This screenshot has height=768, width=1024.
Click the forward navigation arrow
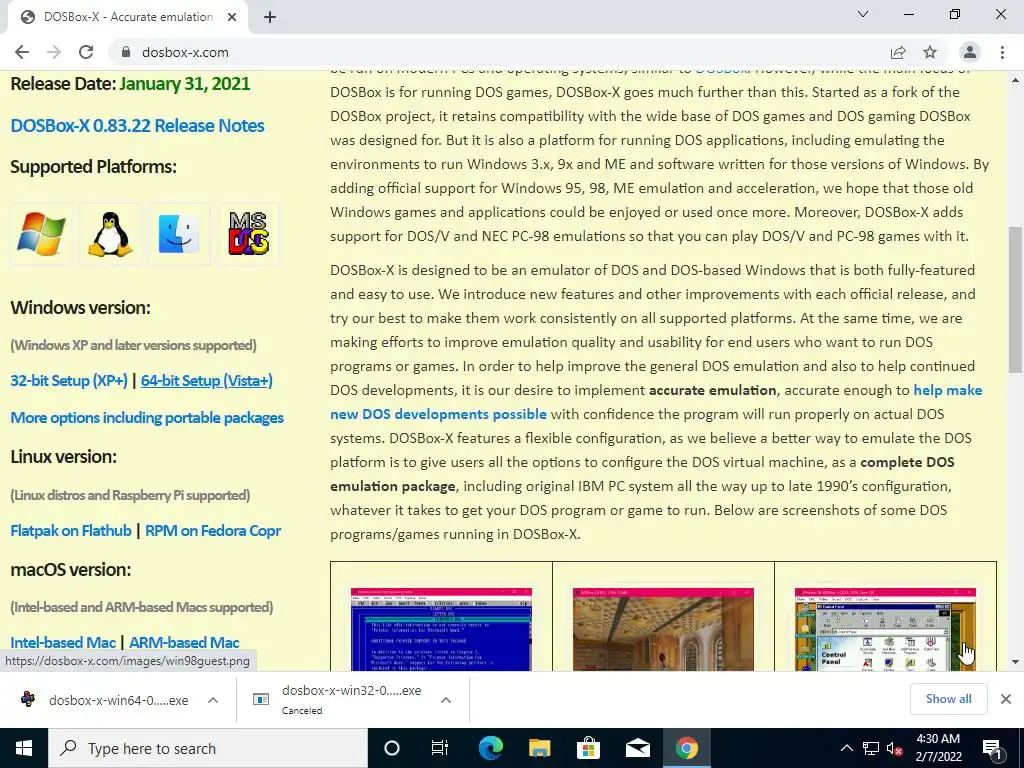tap(54, 52)
